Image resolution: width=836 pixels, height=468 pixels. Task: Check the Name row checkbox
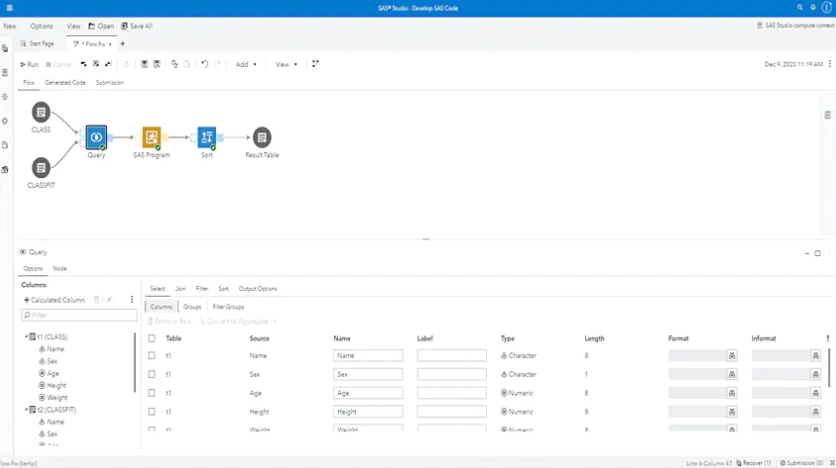pyautogui.click(x=152, y=356)
